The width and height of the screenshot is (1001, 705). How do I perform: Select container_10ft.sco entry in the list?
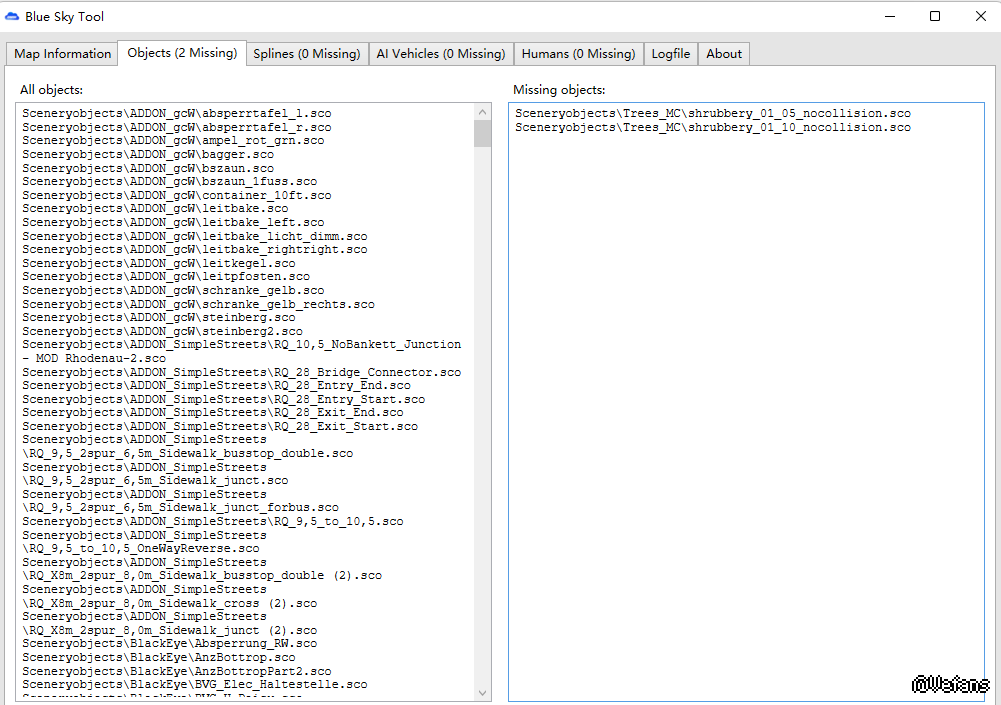[x=177, y=196]
